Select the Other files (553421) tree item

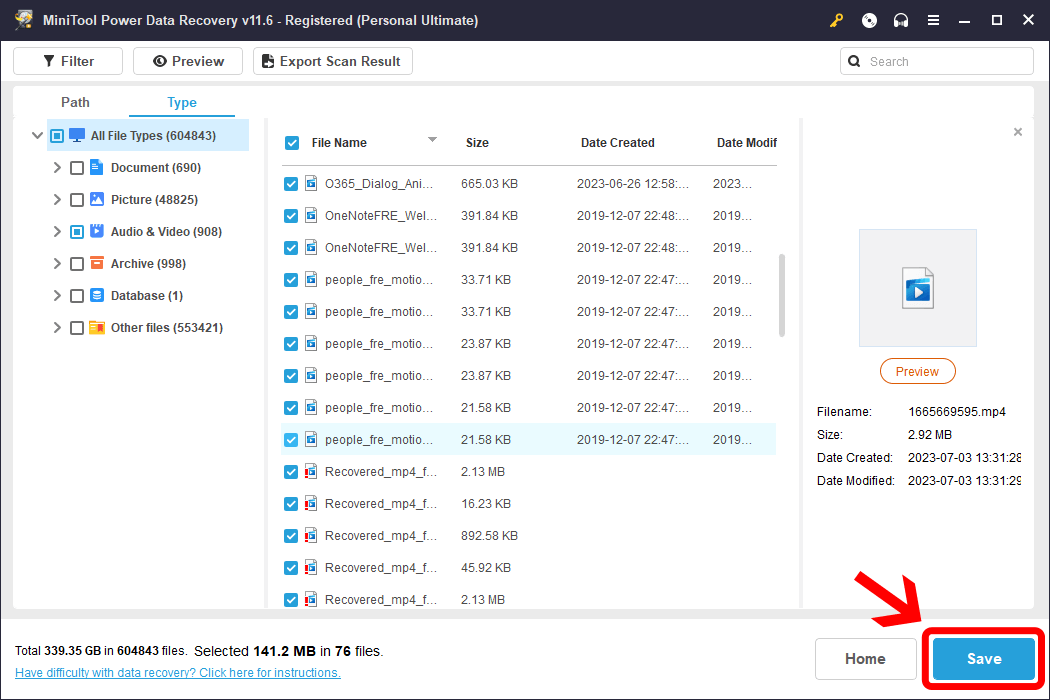click(x=167, y=328)
